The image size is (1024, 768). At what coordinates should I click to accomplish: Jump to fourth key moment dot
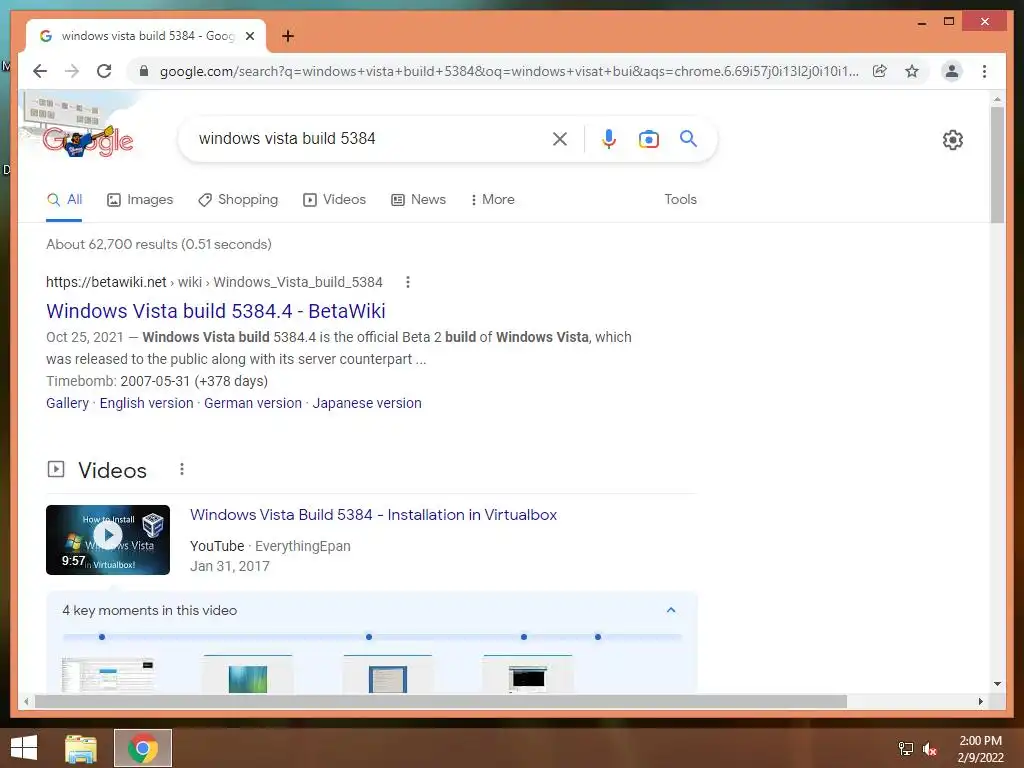(x=598, y=637)
